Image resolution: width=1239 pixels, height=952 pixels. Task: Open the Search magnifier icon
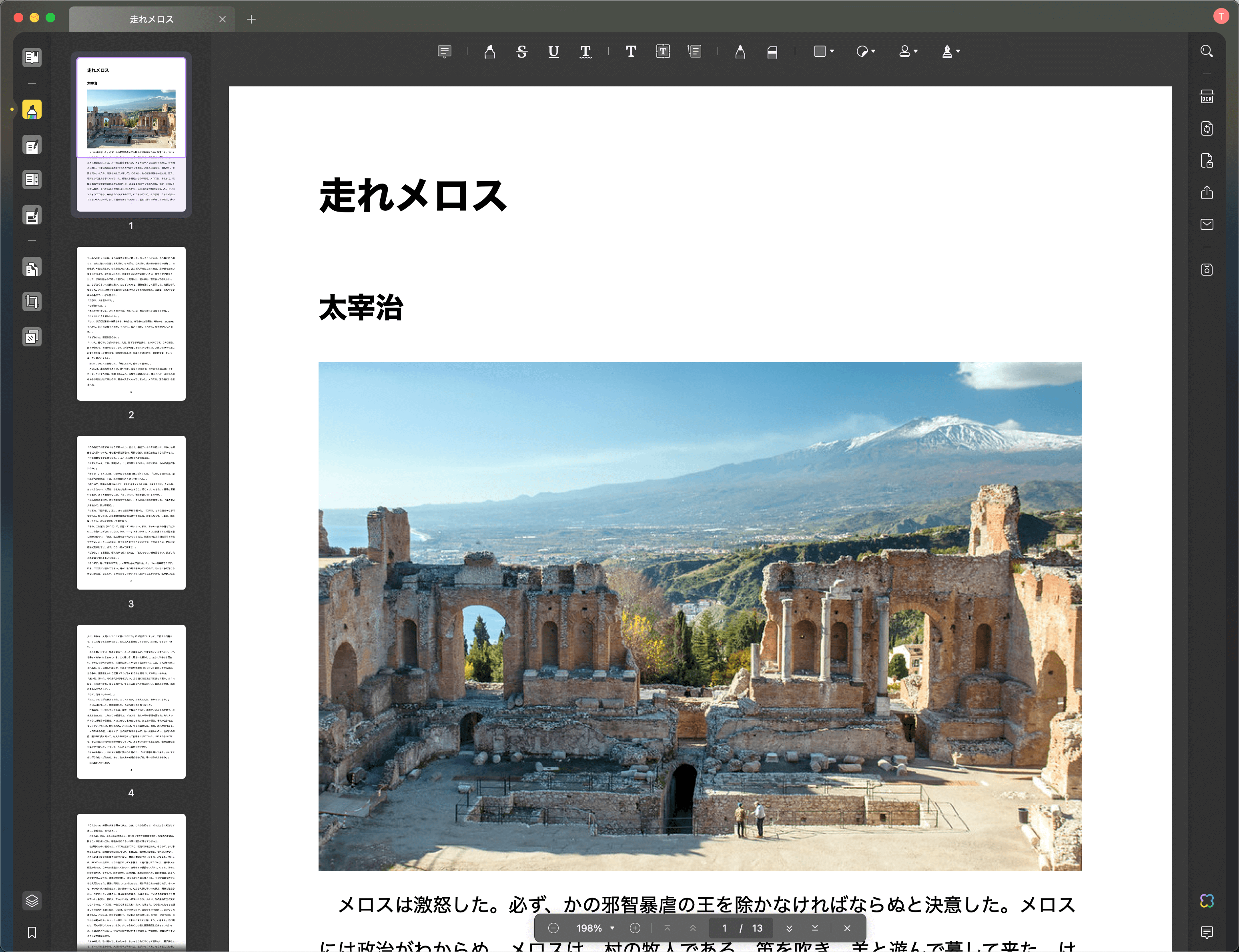[x=1207, y=52]
